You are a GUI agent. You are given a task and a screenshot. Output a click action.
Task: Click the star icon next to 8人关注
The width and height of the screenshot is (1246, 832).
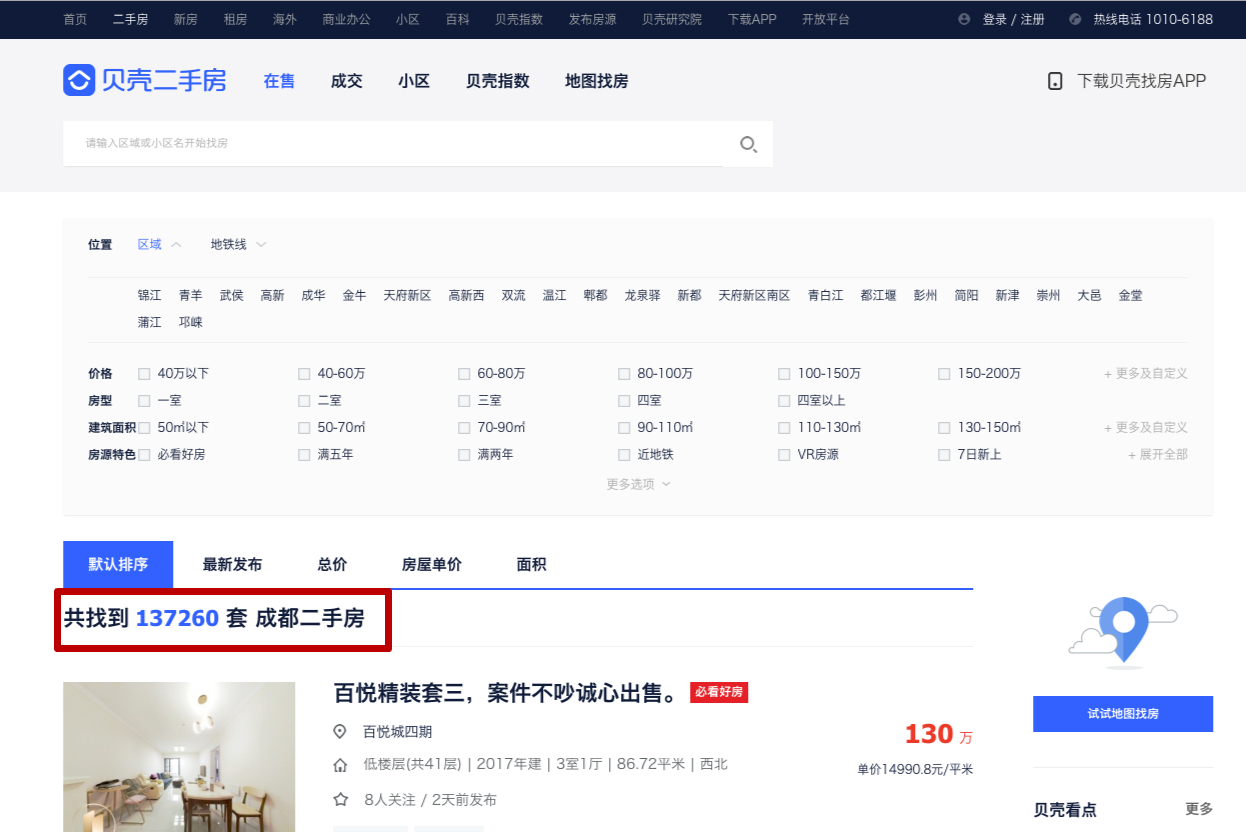click(x=340, y=799)
